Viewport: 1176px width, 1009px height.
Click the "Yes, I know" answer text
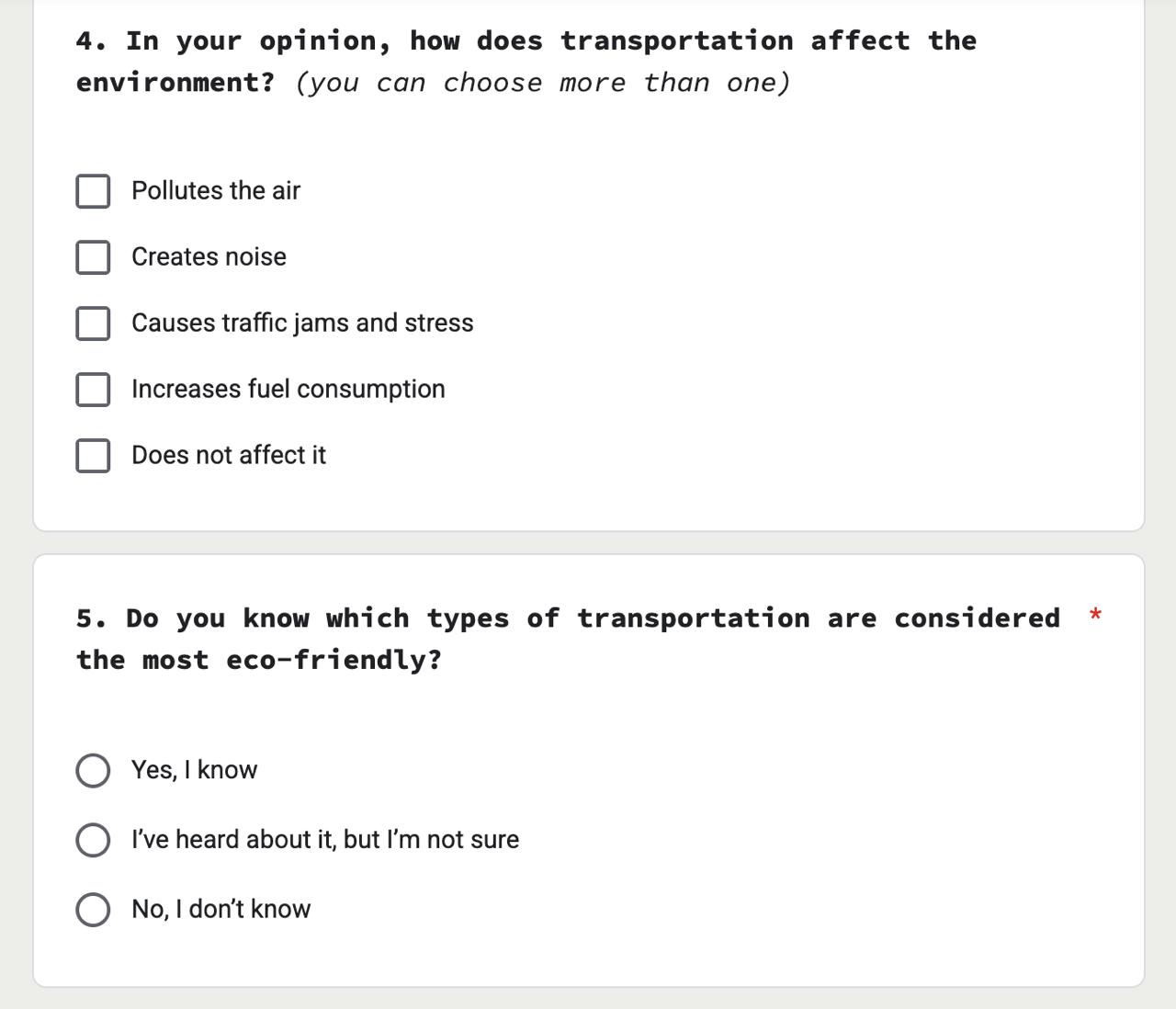tap(194, 770)
